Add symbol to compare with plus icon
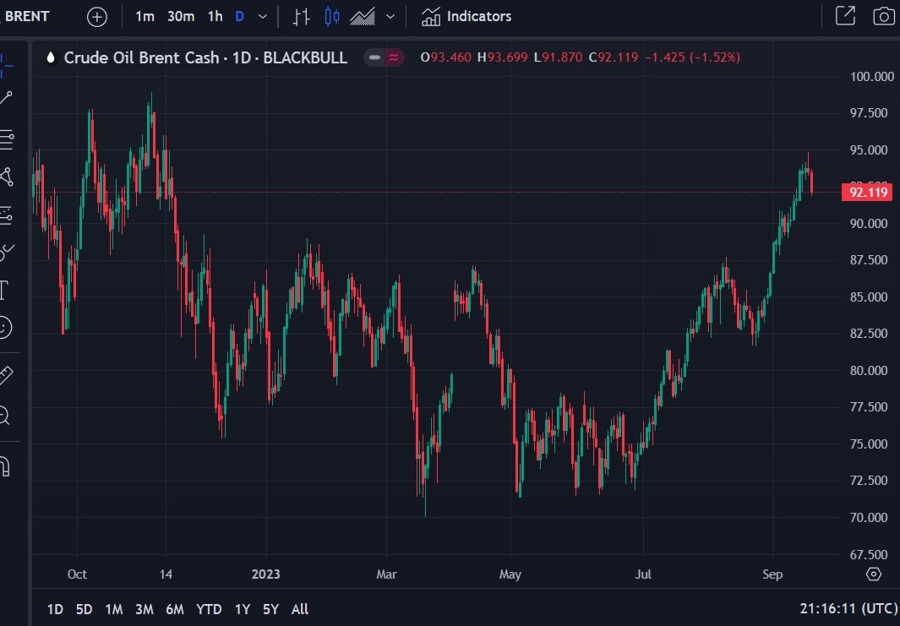 97,17
